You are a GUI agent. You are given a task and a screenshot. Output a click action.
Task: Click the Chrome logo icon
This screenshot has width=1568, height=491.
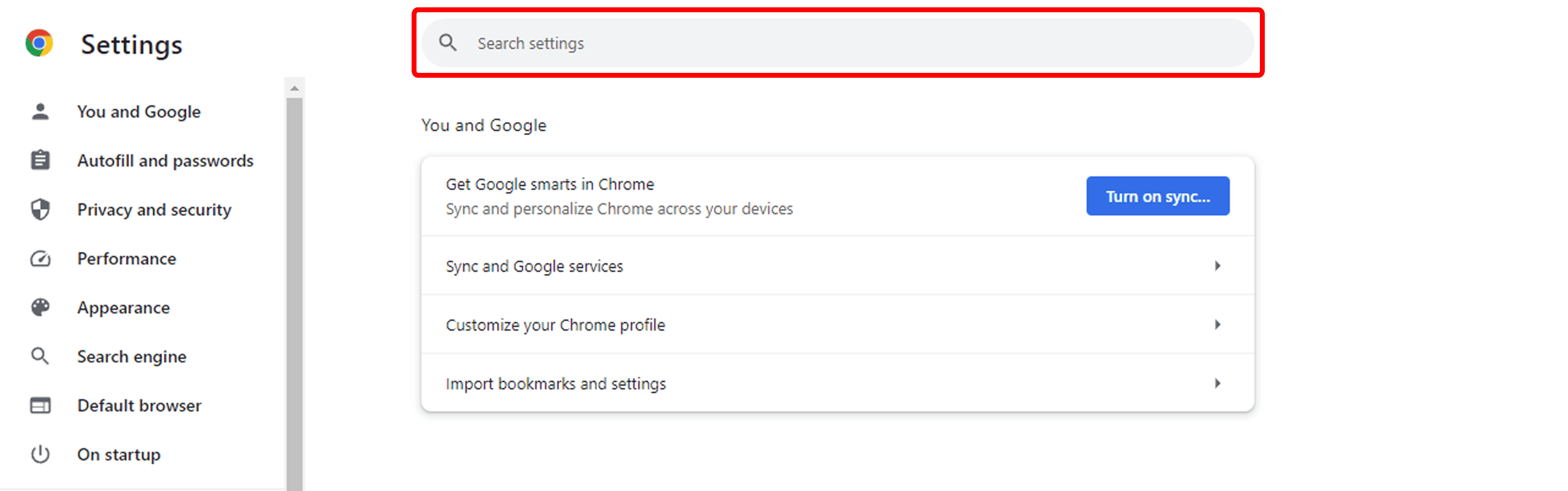[39, 43]
